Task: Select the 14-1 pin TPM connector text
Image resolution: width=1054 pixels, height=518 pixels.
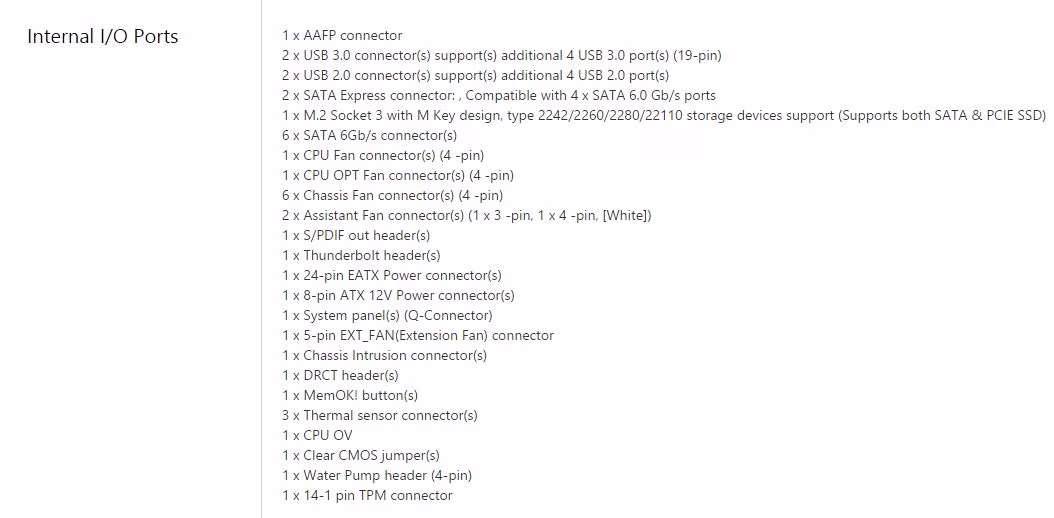Action: [368, 496]
